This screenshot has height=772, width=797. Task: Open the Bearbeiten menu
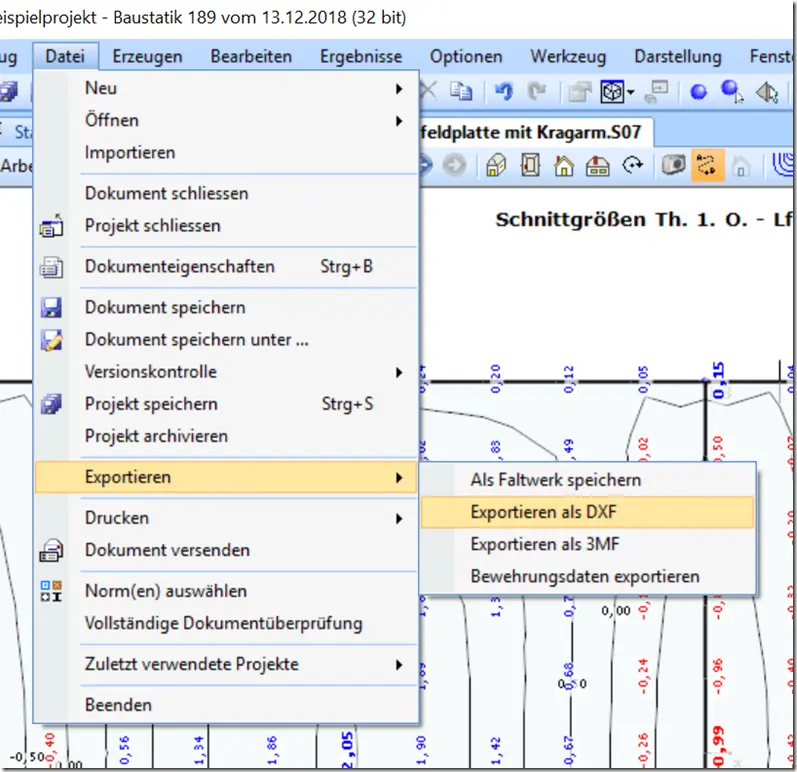click(251, 56)
